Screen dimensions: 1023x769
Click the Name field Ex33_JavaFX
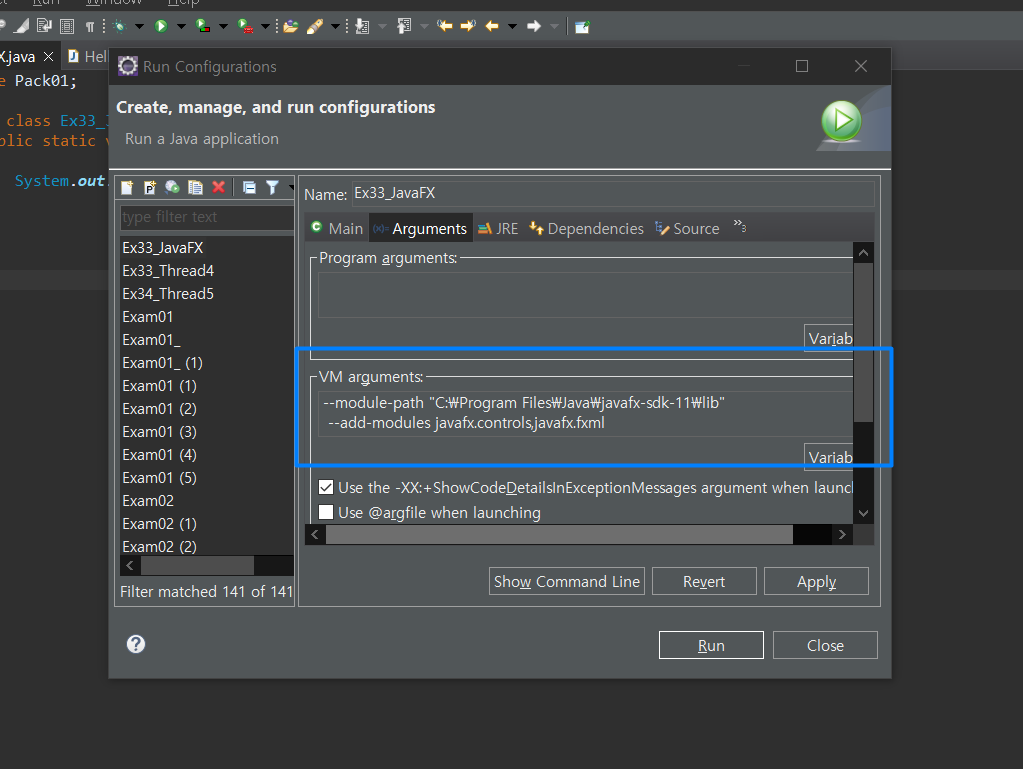tap(612, 194)
